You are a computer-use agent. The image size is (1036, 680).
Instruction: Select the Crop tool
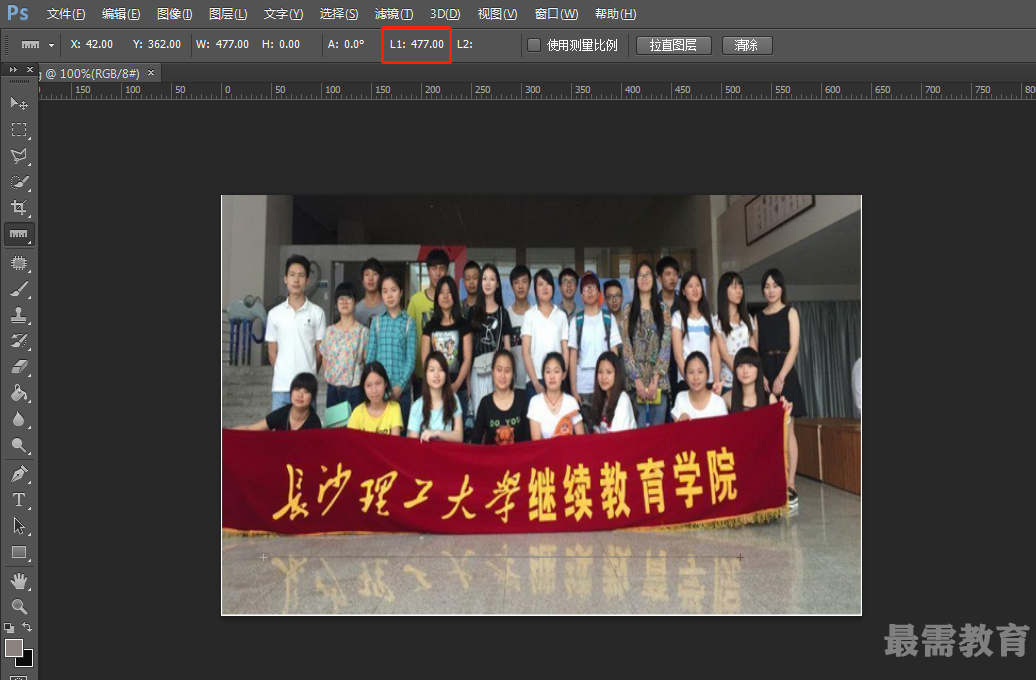(x=19, y=208)
